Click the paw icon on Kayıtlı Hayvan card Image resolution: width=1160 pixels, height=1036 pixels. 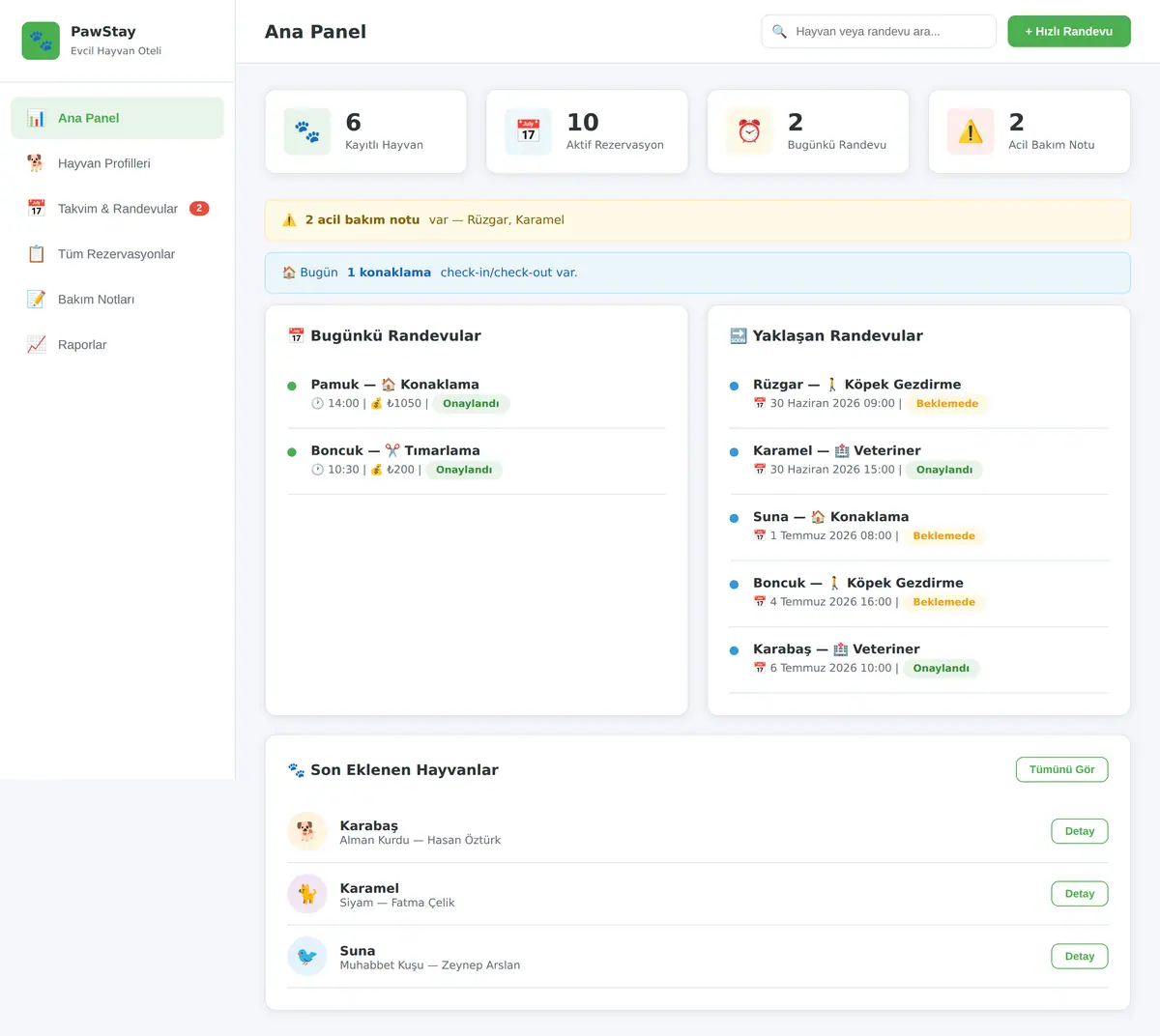coord(307,131)
